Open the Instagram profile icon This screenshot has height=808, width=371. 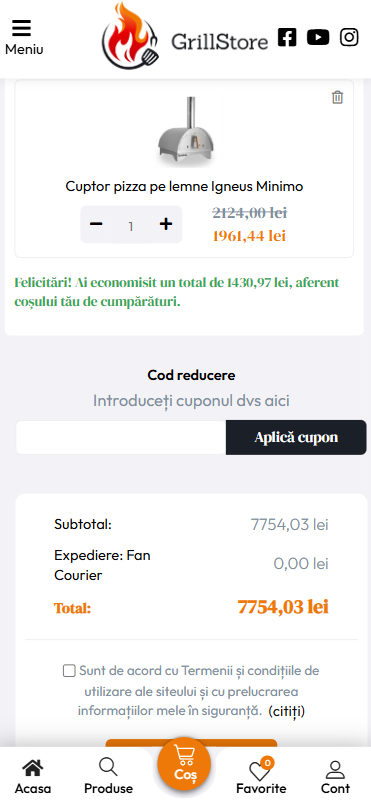pyautogui.click(x=349, y=37)
